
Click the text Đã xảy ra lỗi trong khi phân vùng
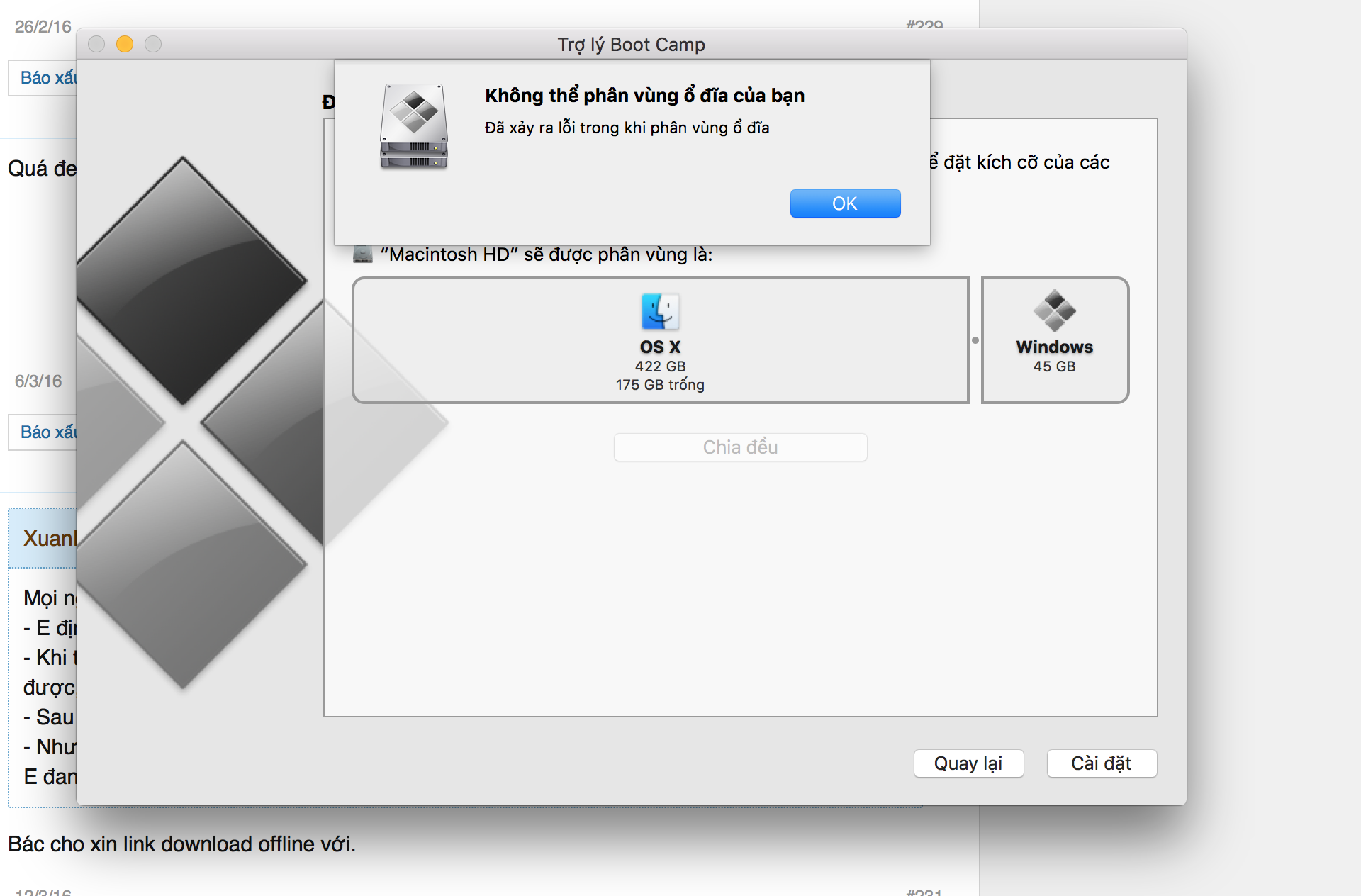coord(627,128)
